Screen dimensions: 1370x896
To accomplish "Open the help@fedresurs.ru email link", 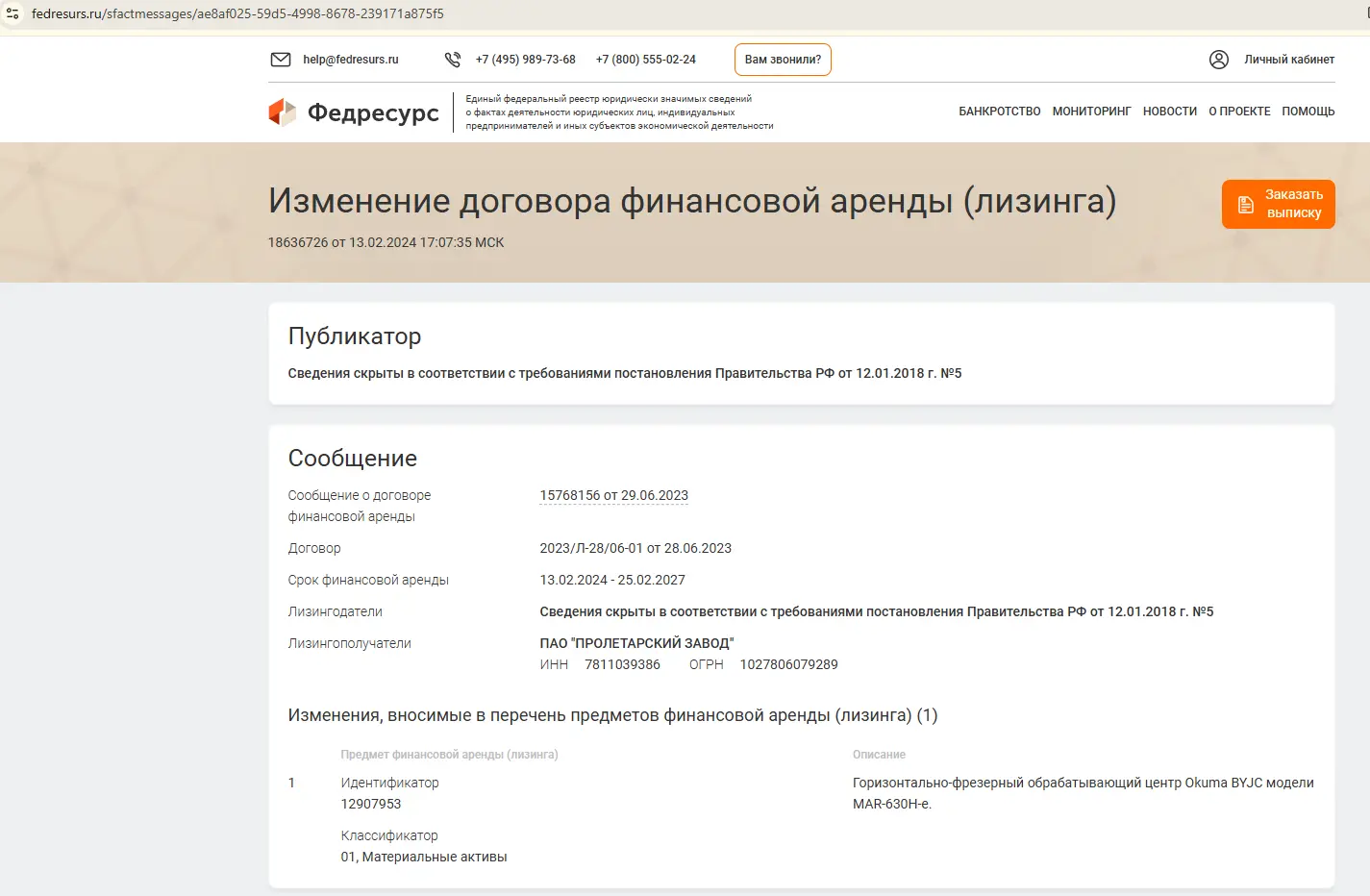I will click(351, 60).
